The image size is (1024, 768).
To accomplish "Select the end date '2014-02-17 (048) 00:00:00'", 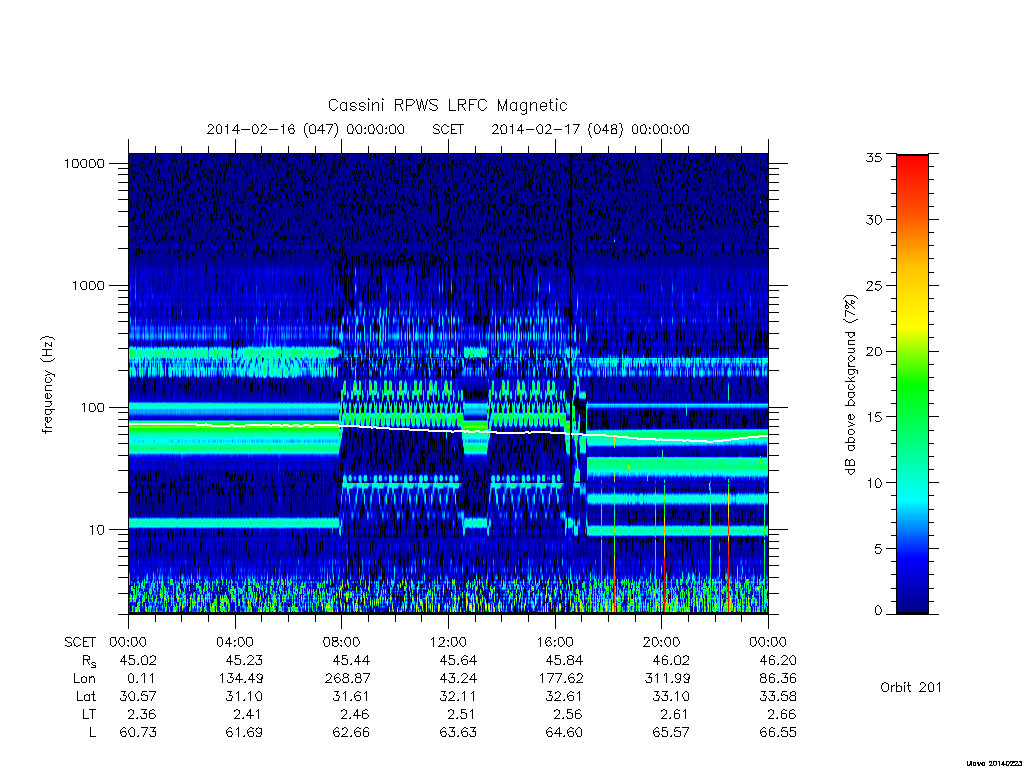I will click(590, 129).
